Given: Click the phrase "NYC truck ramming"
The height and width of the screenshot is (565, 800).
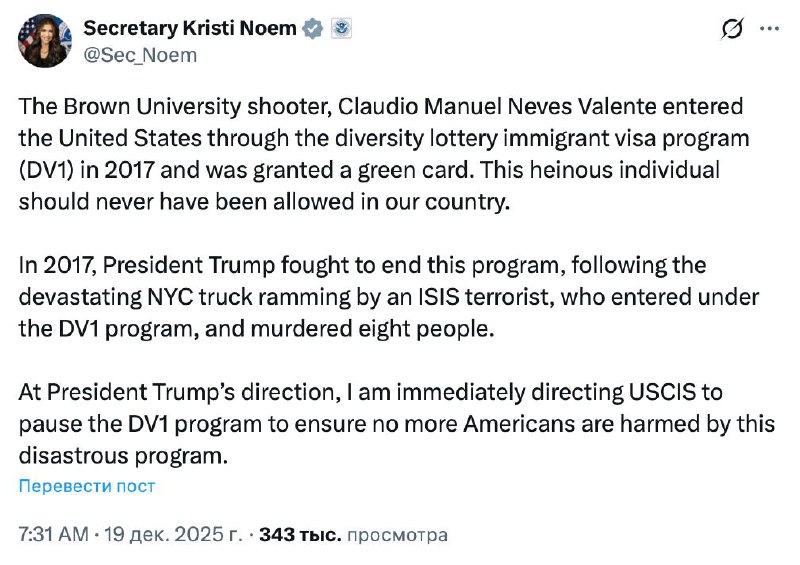Looking at the screenshot, I should tap(255, 296).
